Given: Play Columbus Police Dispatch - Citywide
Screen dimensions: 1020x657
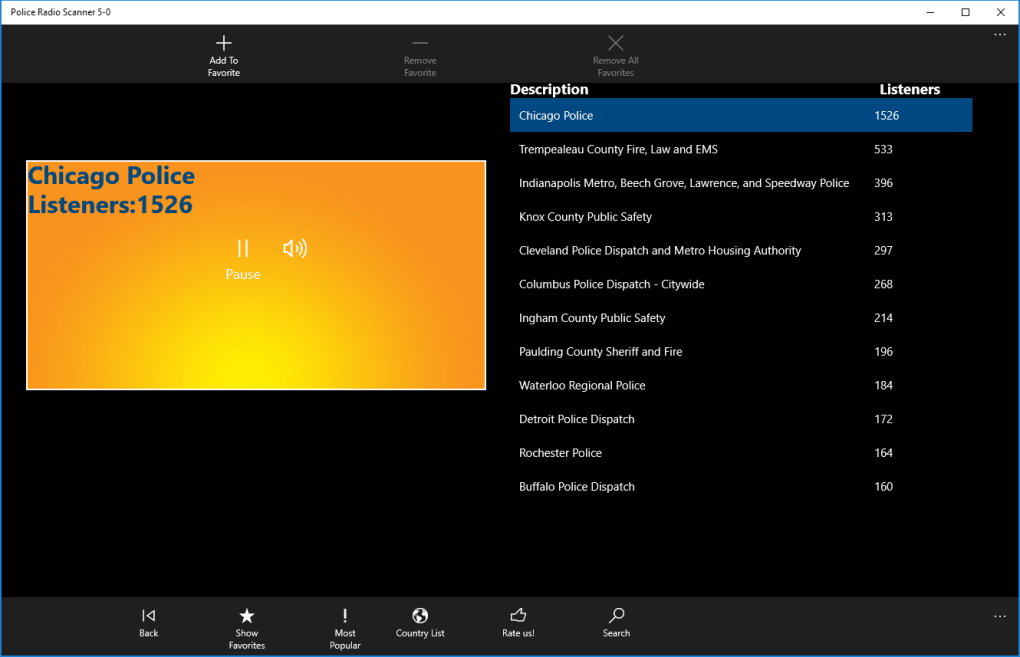Looking at the screenshot, I should (611, 285).
